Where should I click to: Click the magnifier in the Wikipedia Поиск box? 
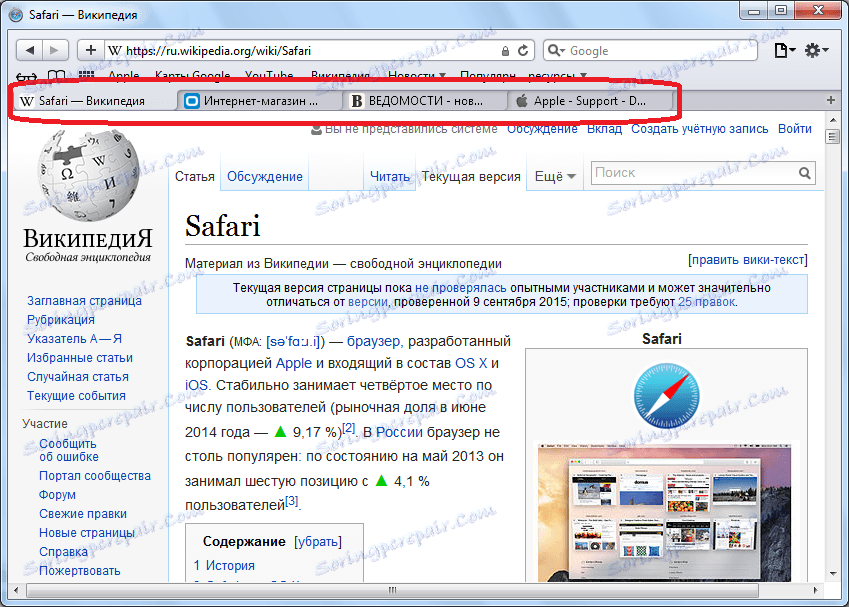(x=805, y=173)
